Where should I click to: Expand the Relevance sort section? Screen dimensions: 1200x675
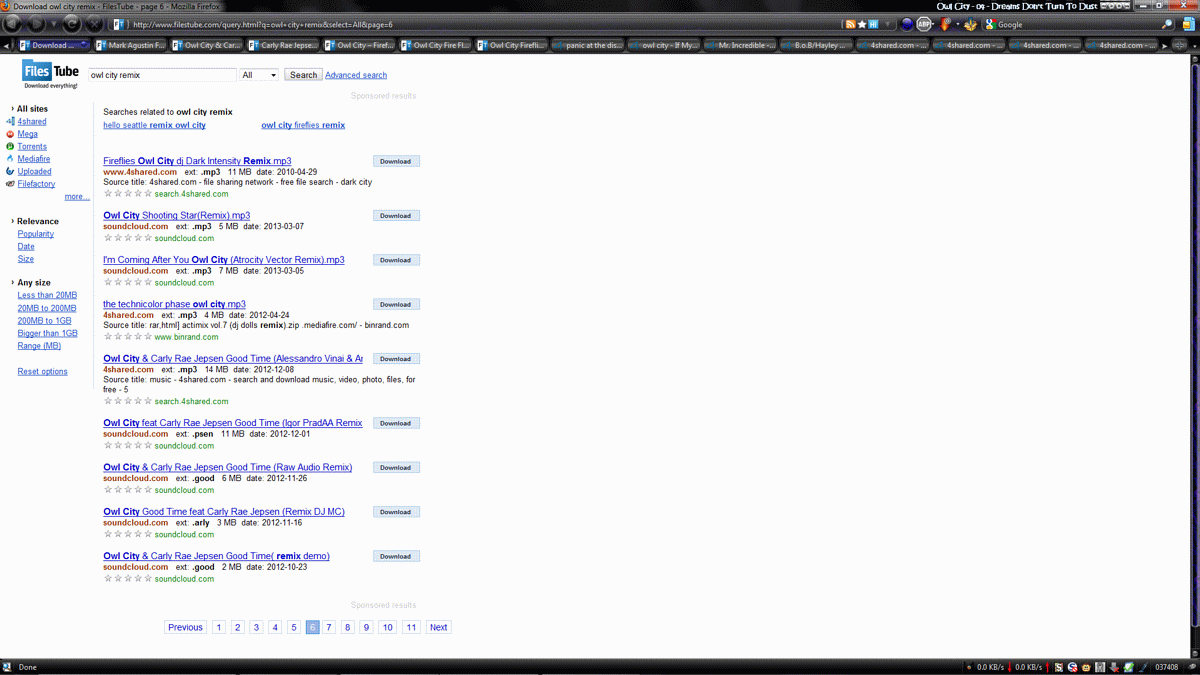pyautogui.click(x=37, y=221)
